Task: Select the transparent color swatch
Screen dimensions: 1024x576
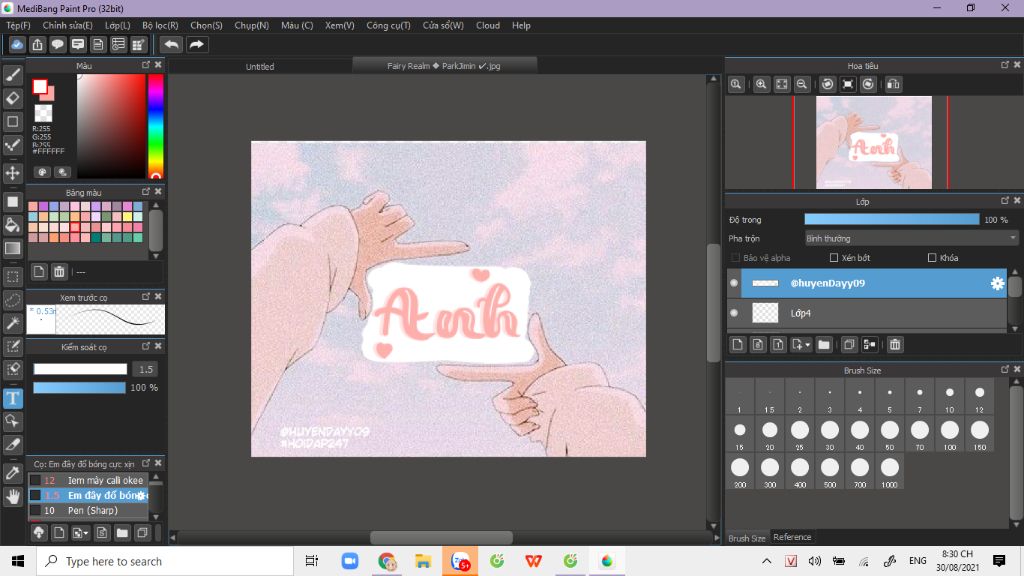Action: pos(43,113)
